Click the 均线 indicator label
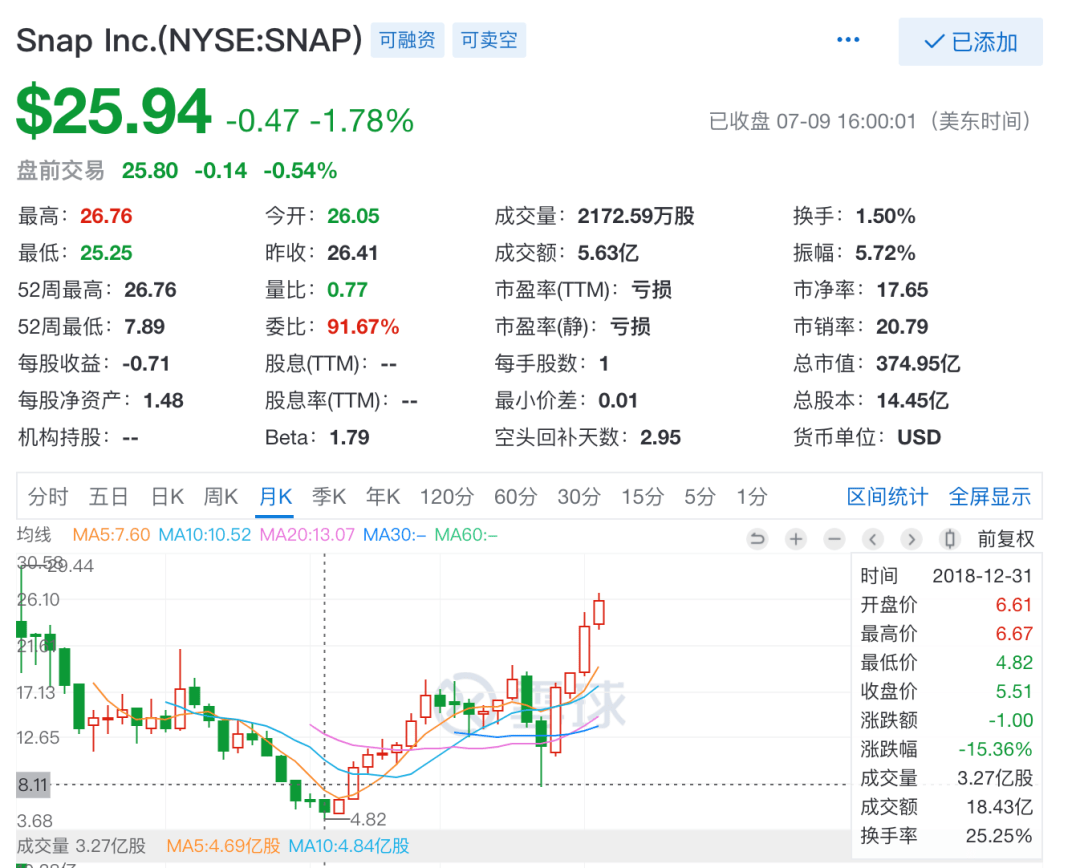 [x=34, y=535]
